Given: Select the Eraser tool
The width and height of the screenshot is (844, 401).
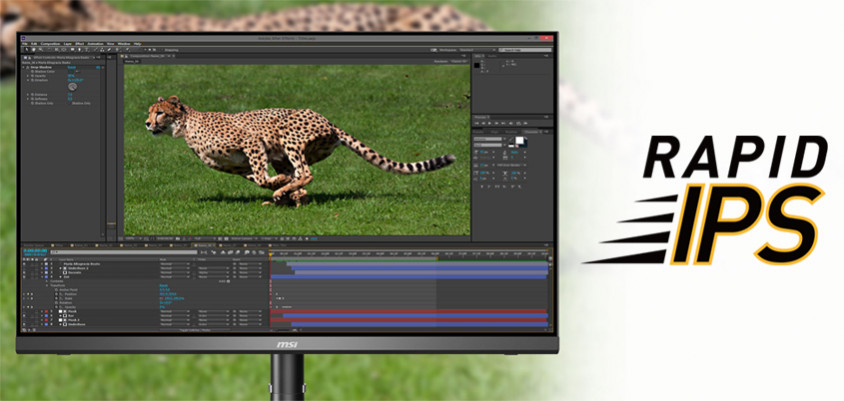Looking at the screenshot, I should [109, 50].
